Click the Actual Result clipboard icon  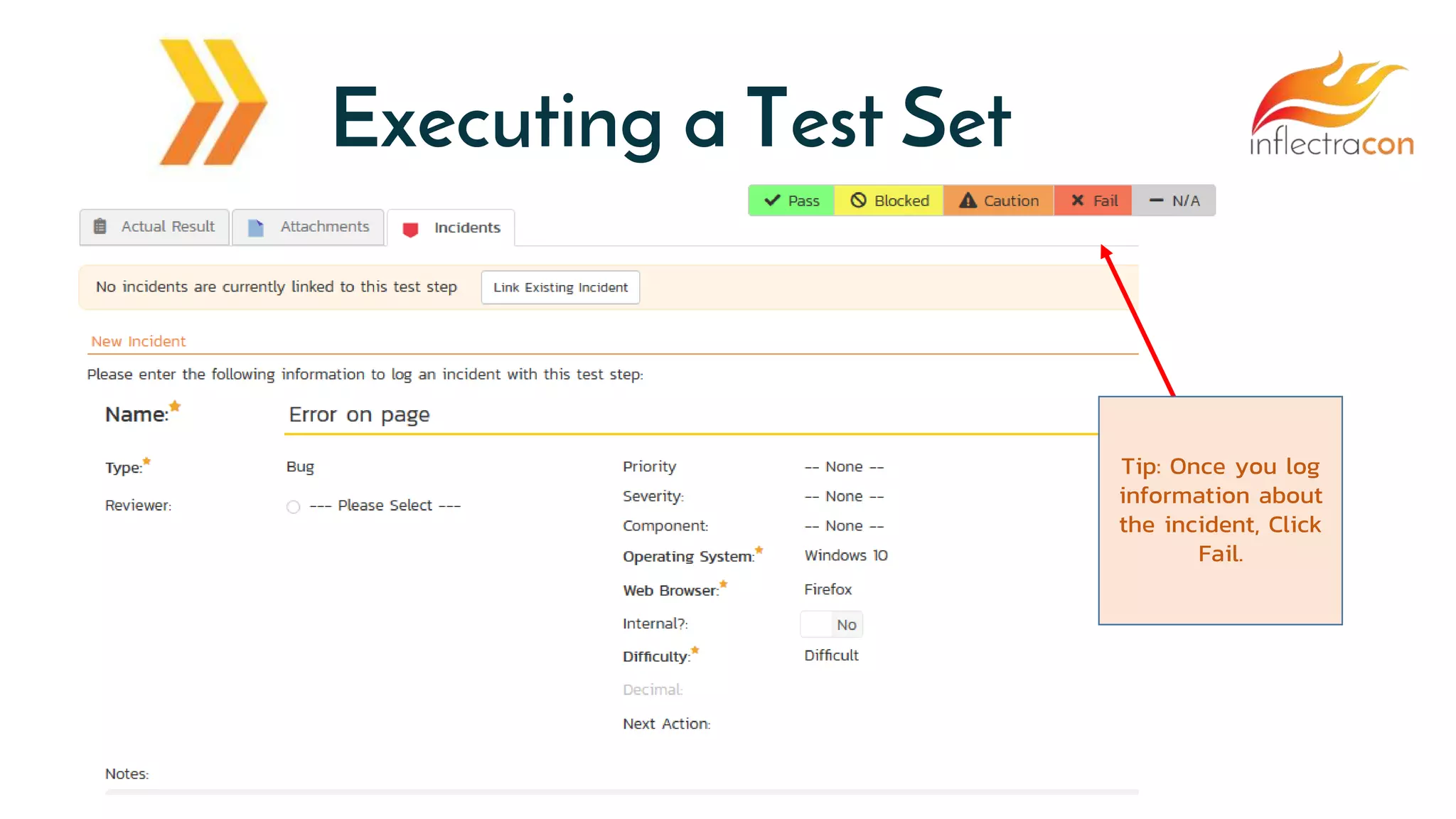click(100, 226)
